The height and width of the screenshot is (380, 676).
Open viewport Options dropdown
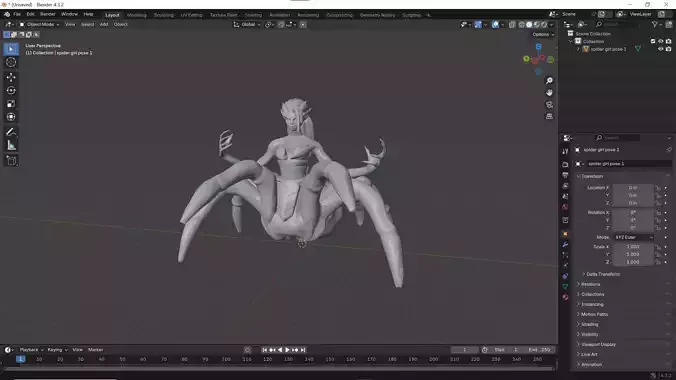(x=543, y=35)
